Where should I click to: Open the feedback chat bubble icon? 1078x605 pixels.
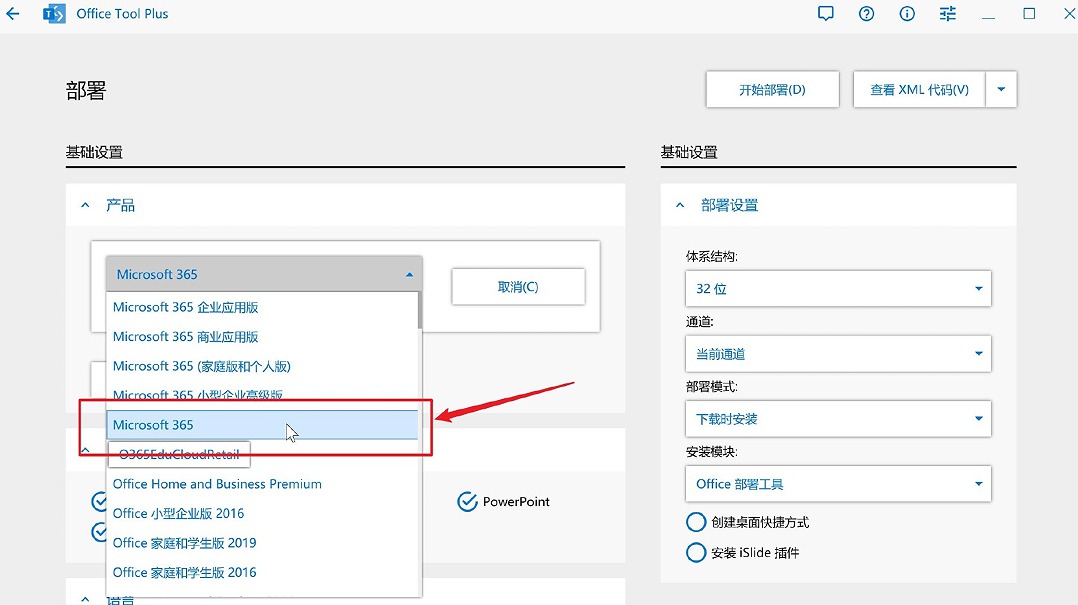tap(826, 14)
